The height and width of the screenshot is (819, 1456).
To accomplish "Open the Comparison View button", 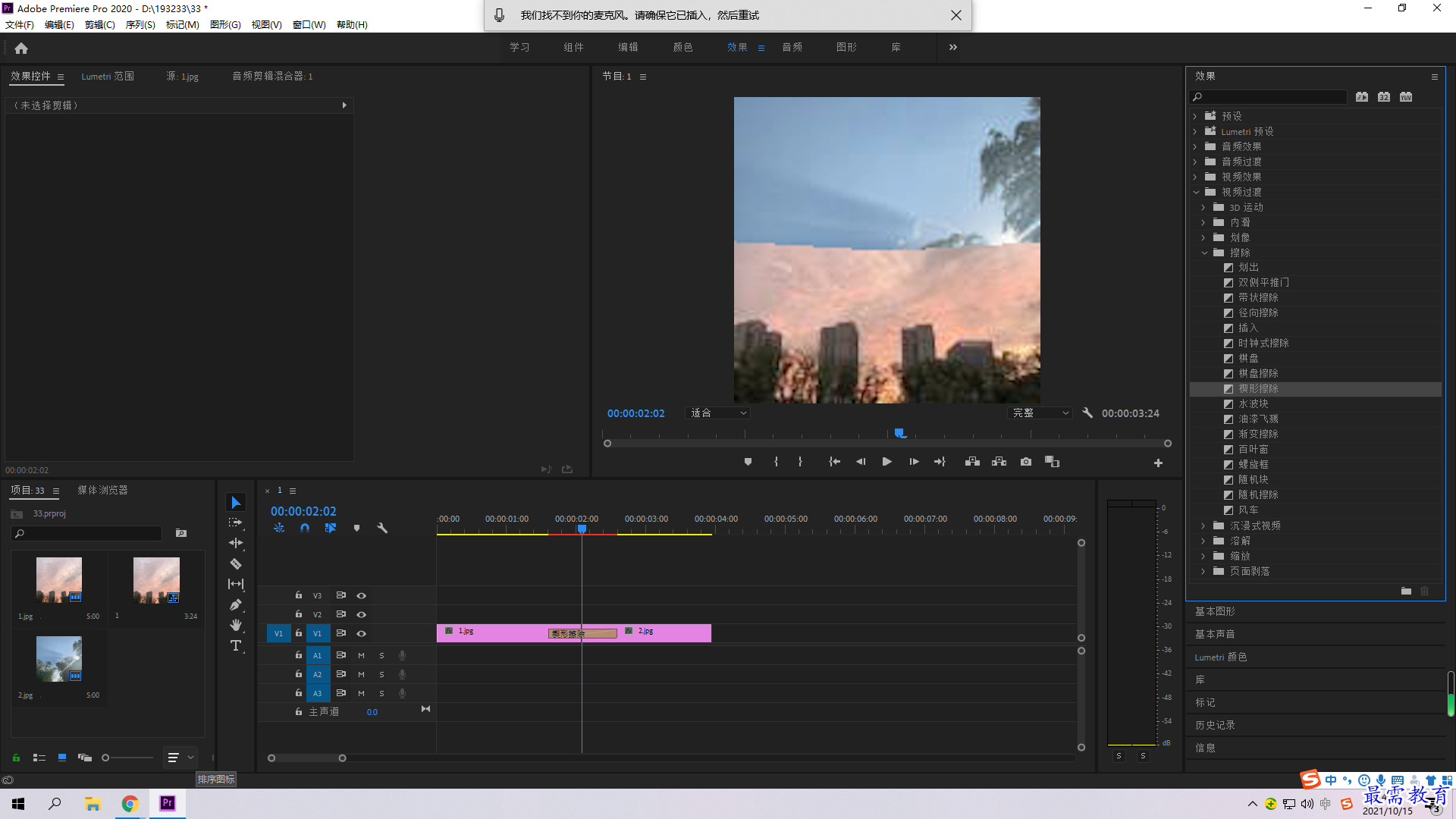I will [x=1052, y=462].
